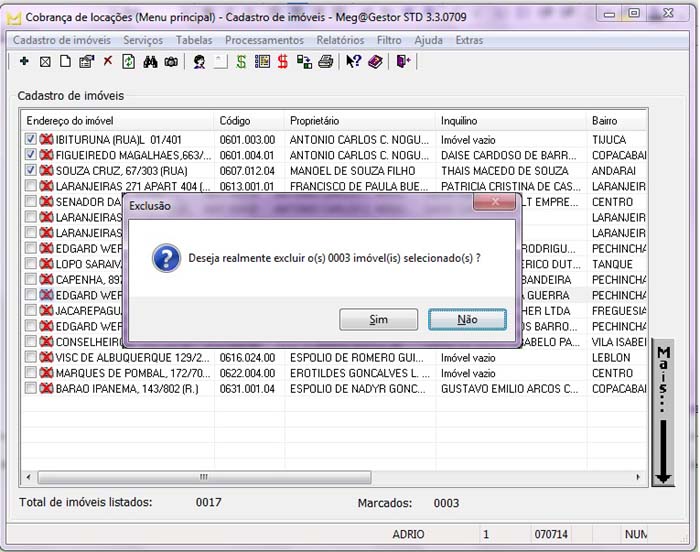Click the printer icon in toolbar
Viewport: 700px width, 552px height.
pyautogui.click(x=325, y=62)
